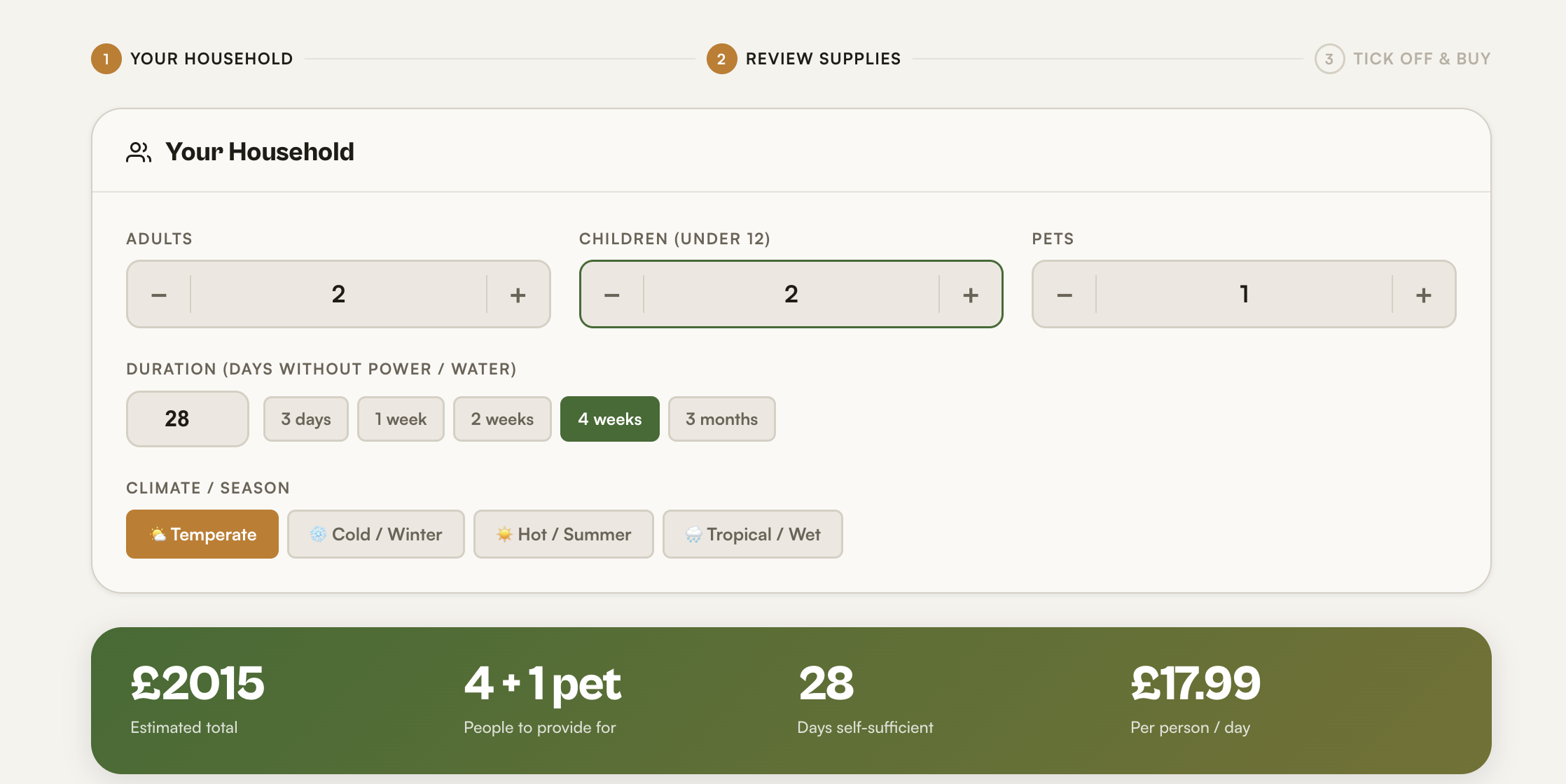
Task: Click the duration days input showing 28
Action: click(x=188, y=419)
